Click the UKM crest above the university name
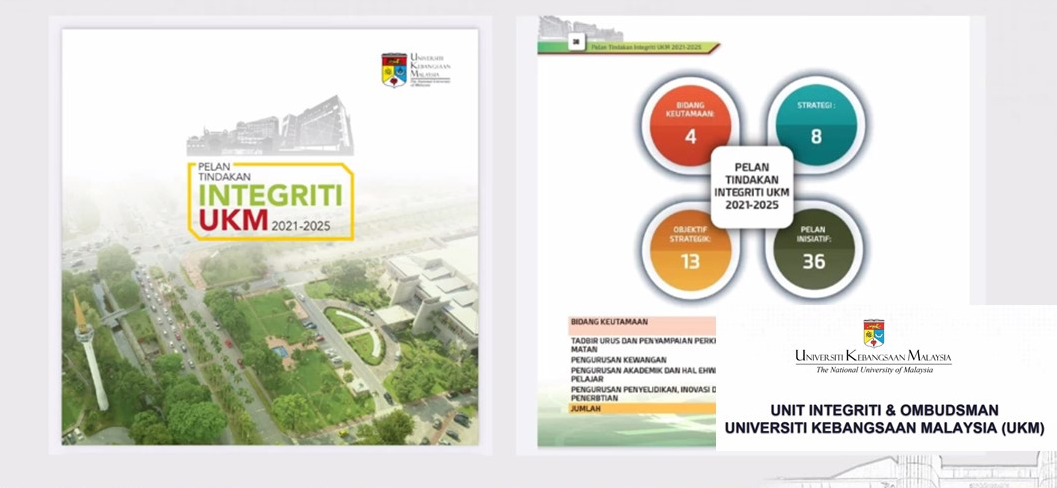 coord(873,333)
